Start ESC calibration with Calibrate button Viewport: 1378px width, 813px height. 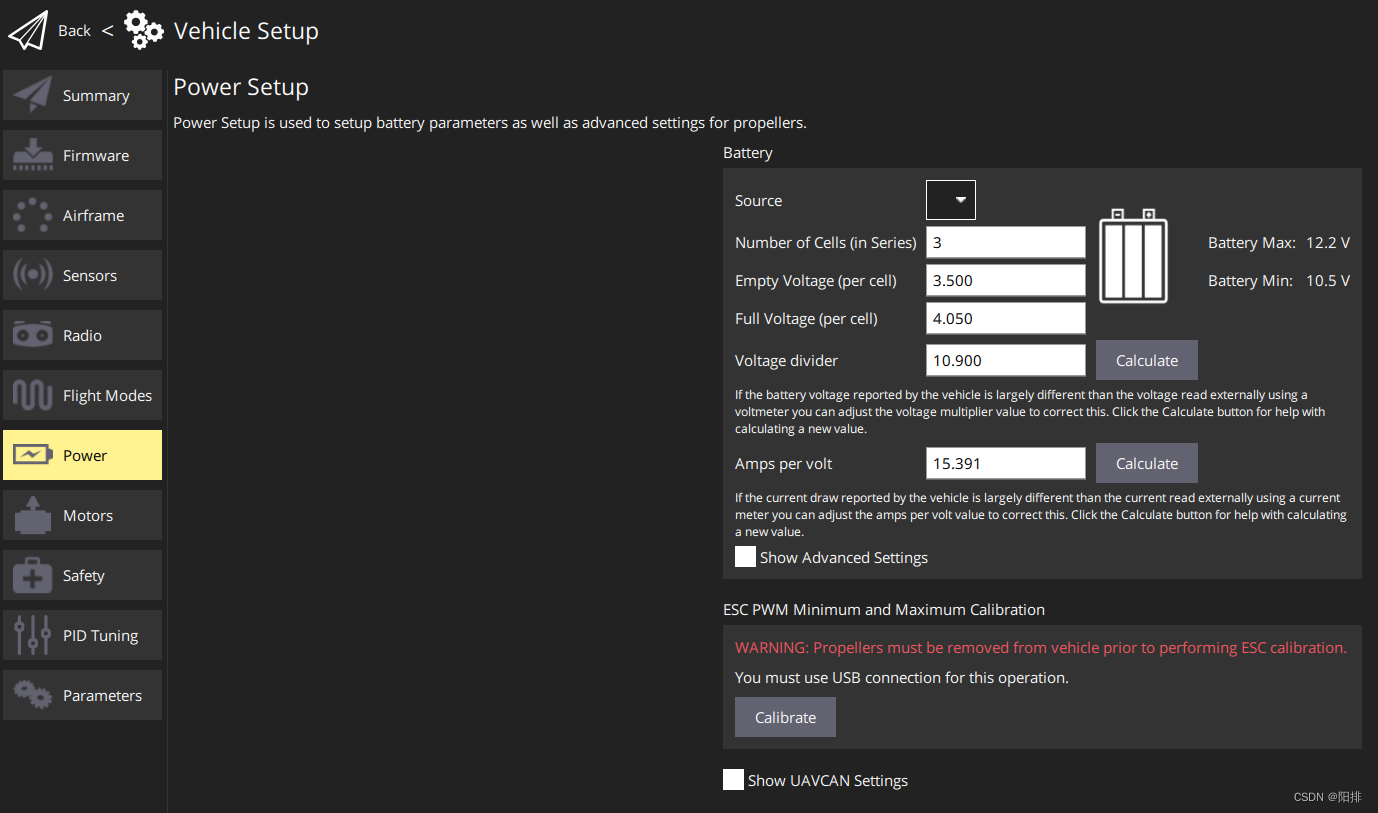coord(785,717)
